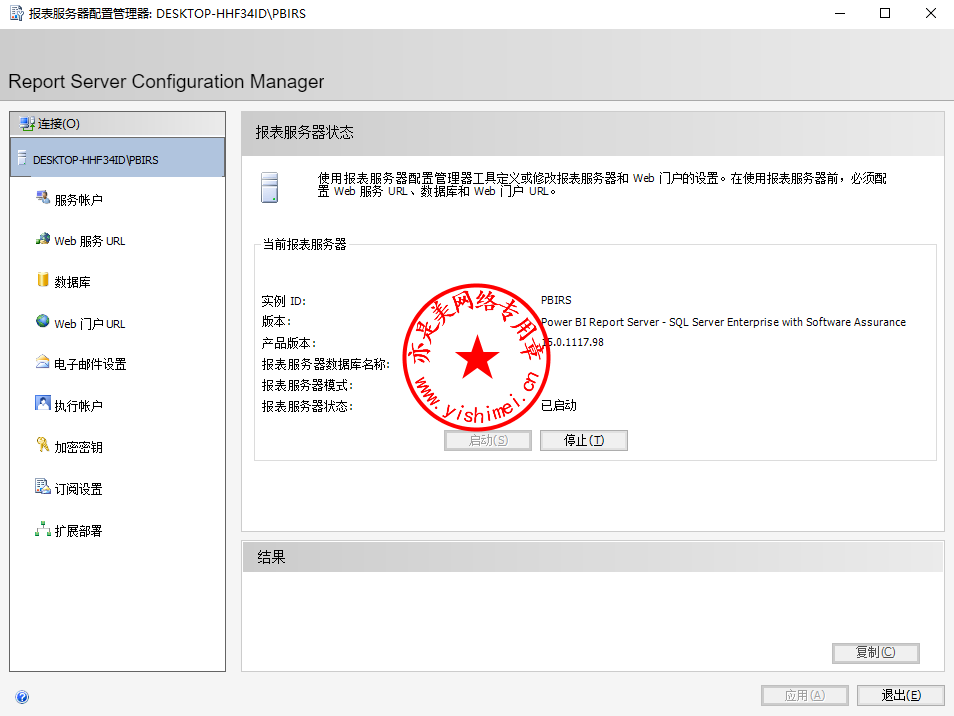Click the 已启动 status value
The height and width of the screenshot is (716, 954).
point(559,406)
